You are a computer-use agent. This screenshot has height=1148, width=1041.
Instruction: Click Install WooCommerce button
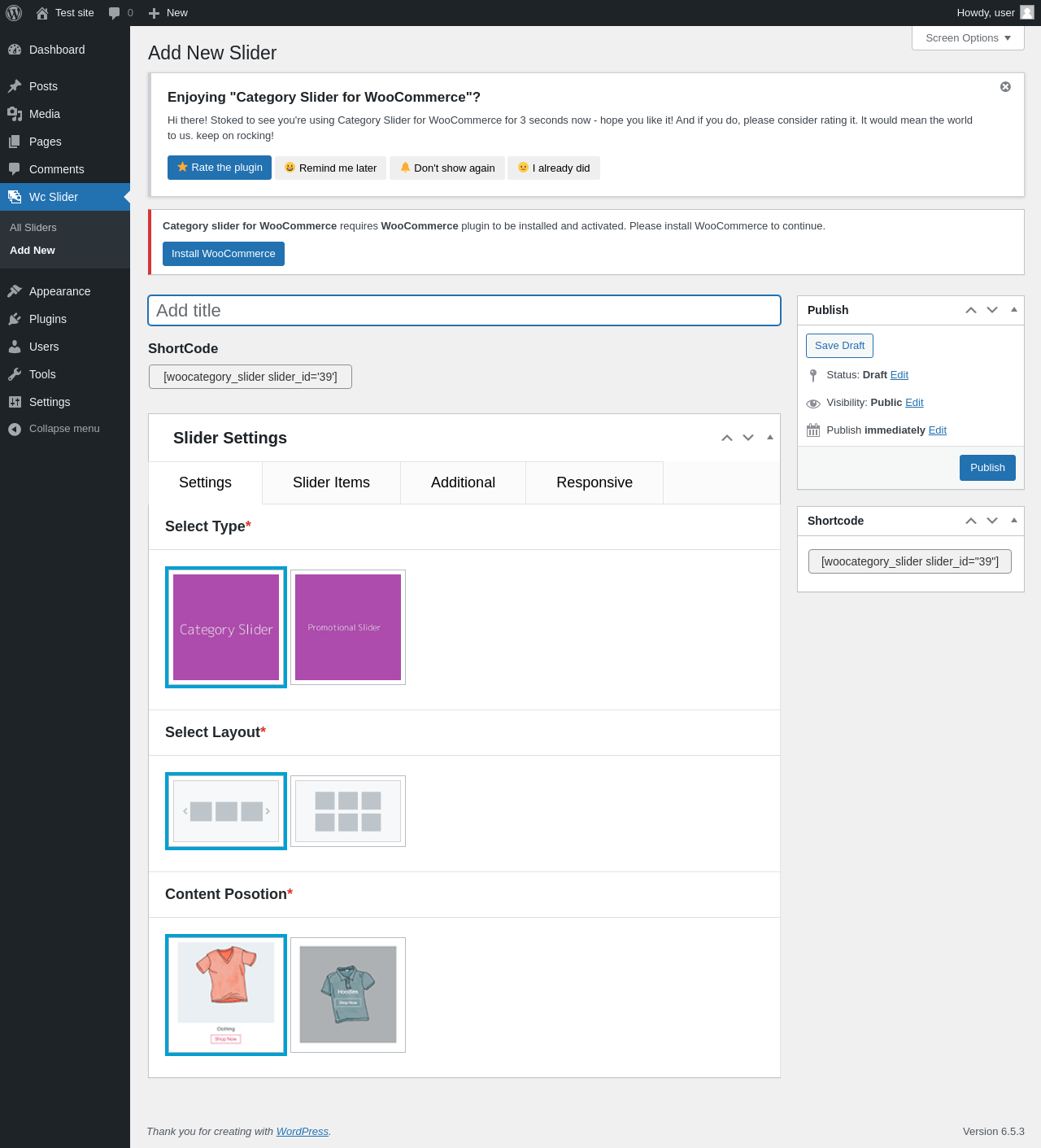pyautogui.click(x=224, y=254)
